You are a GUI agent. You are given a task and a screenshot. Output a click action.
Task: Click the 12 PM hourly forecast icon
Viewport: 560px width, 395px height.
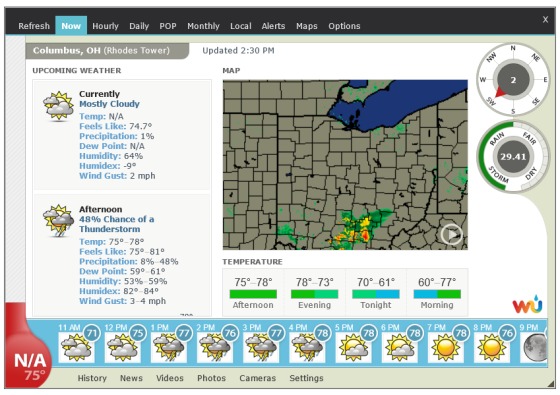pos(122,347)
